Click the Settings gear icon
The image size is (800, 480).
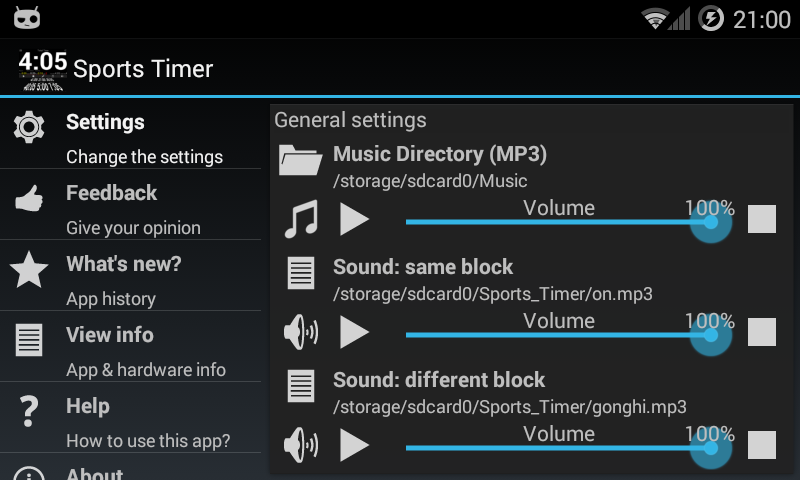point(29,127)
